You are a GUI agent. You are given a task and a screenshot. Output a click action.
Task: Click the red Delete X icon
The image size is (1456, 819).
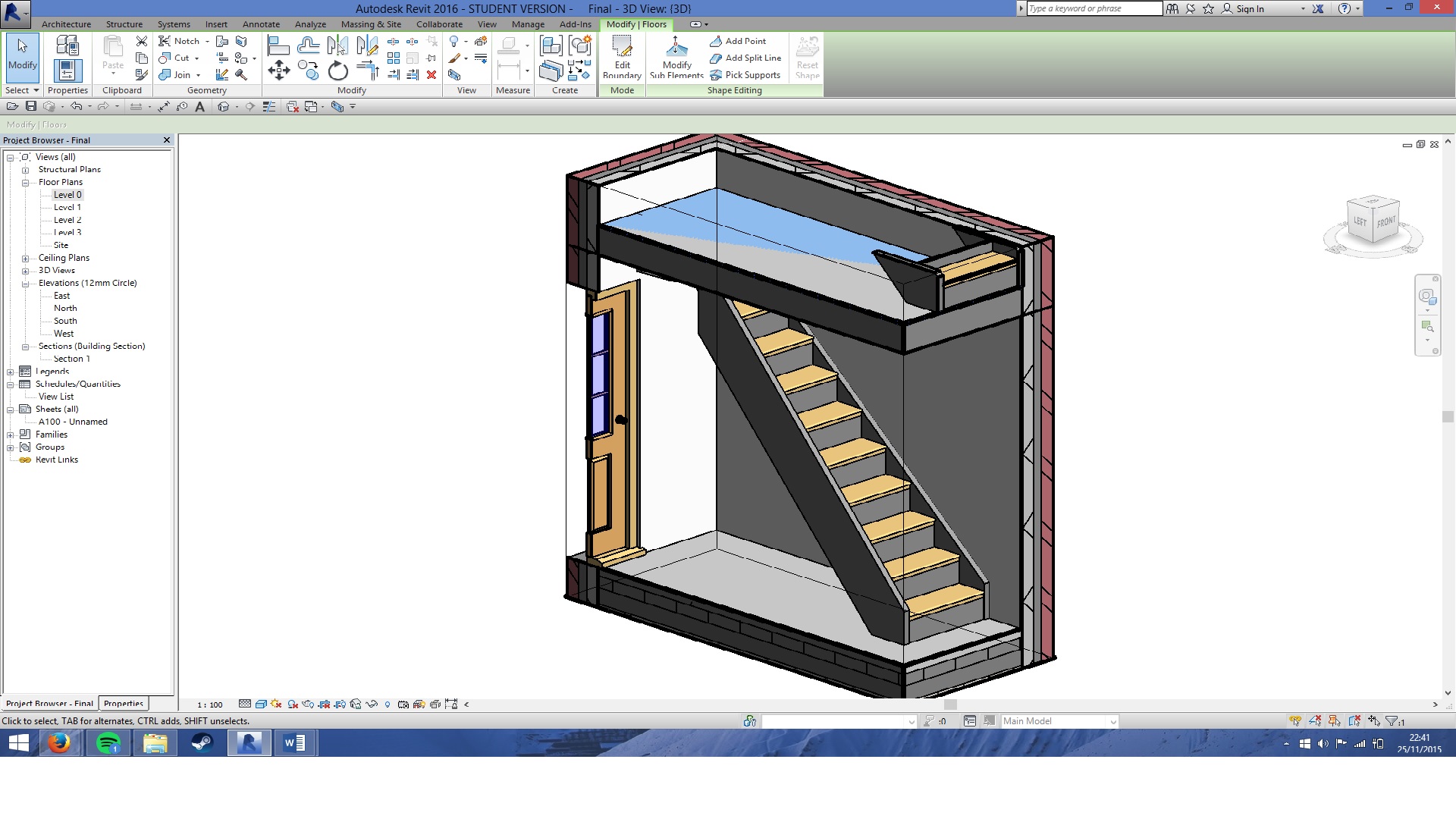pyautogui.click(x=431, y=74)
